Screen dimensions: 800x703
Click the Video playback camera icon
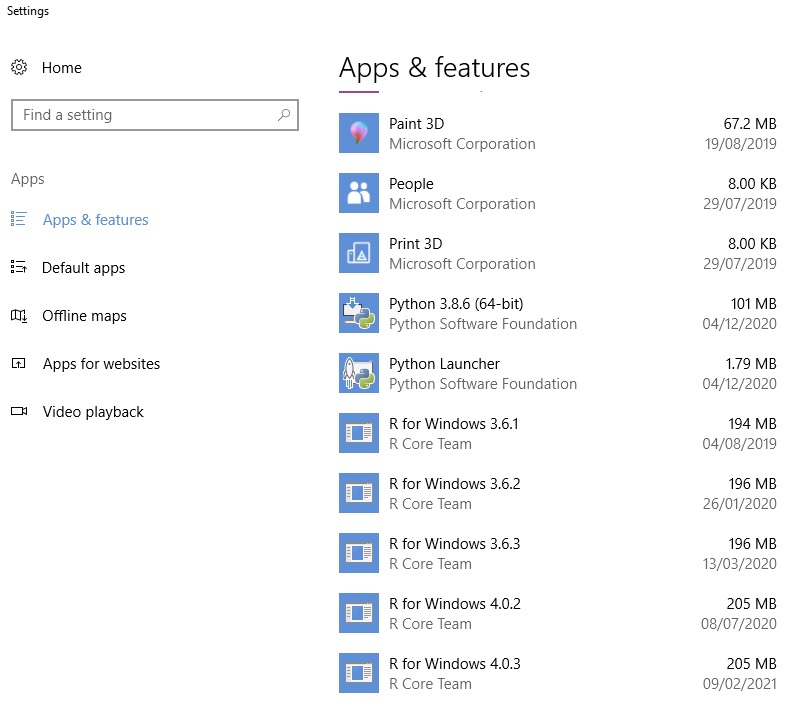19,411
